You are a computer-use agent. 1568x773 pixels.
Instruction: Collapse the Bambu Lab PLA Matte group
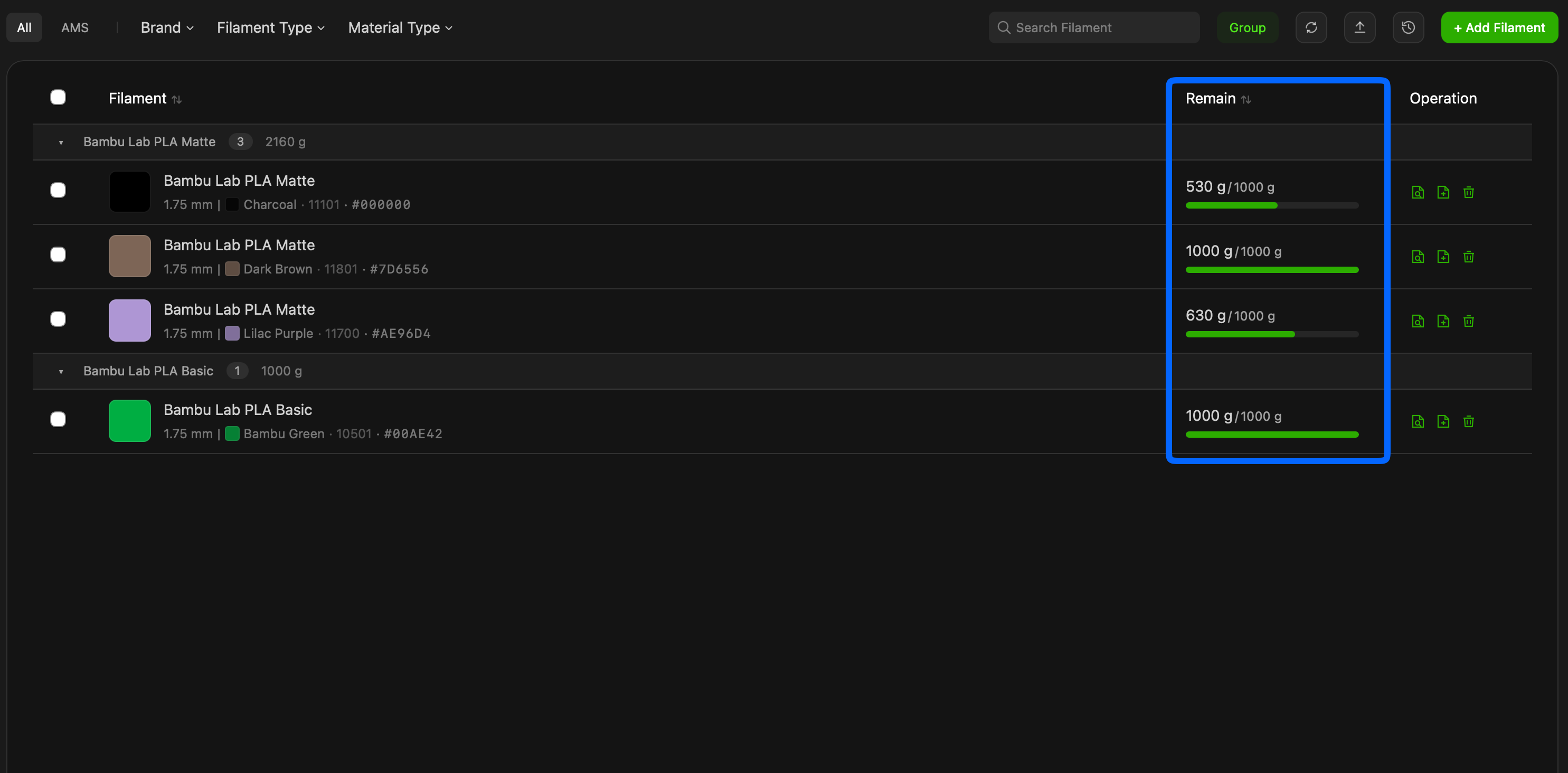61,143
